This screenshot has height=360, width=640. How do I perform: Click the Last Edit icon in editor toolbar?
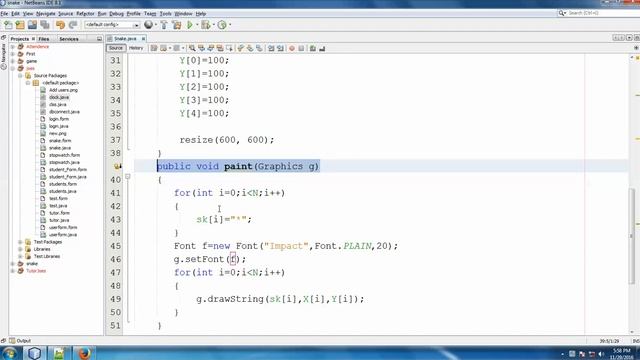154,48
